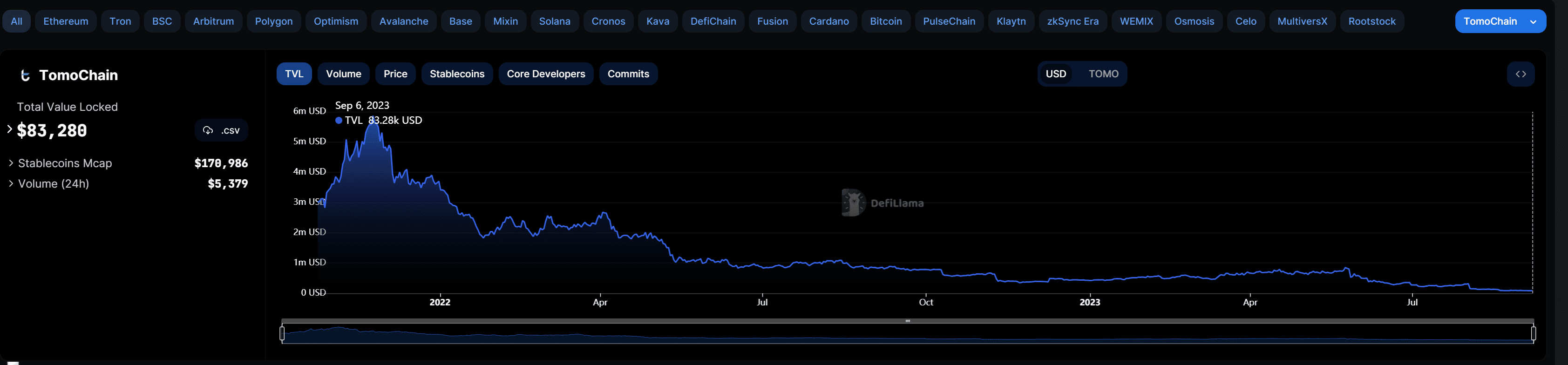Click the right handle of the range slider

pyautogui.click(x=1533, y=333)
